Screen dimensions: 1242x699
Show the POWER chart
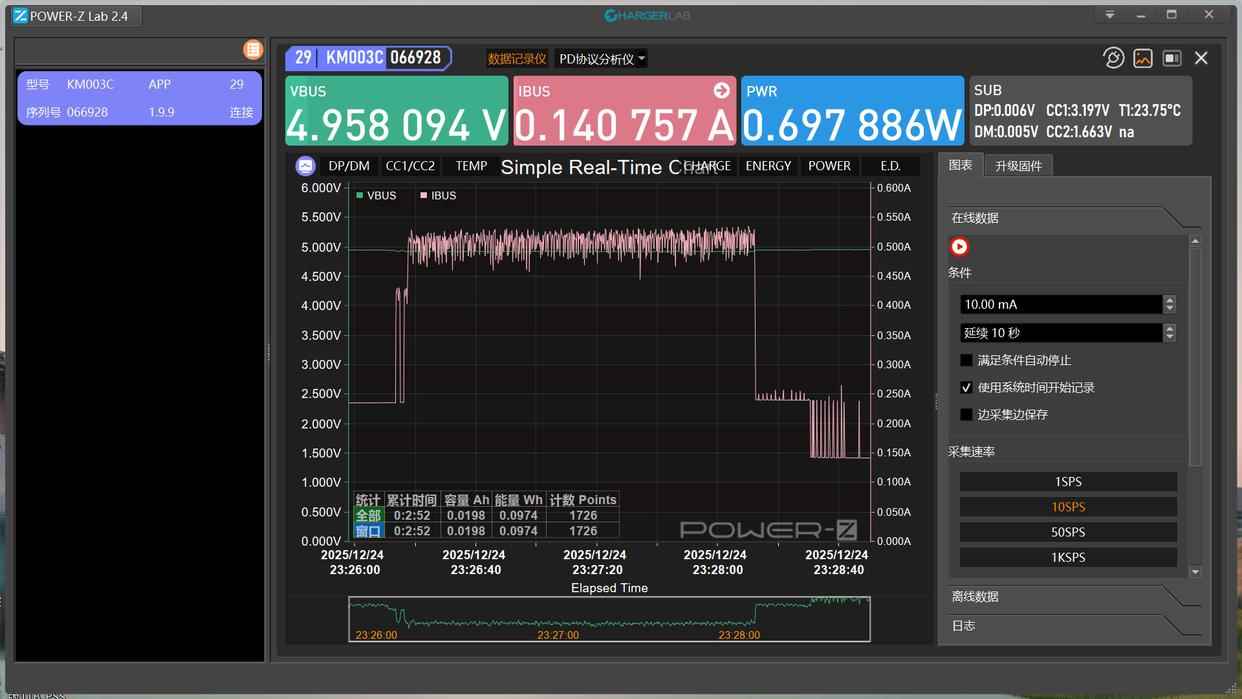pyautogui.click(x=829, y=166)
